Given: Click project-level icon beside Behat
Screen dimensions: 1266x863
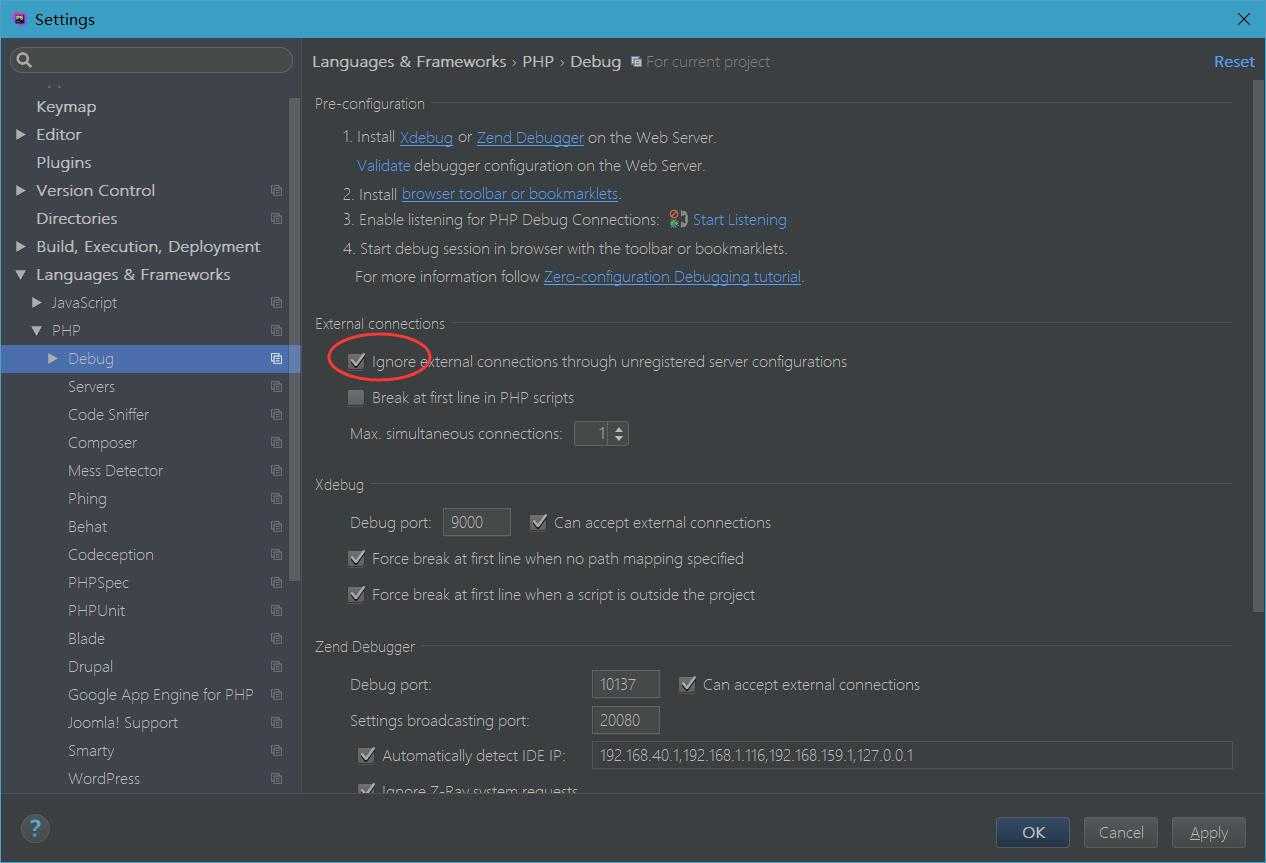Looking at the screenshot, I should click(276, 526).
